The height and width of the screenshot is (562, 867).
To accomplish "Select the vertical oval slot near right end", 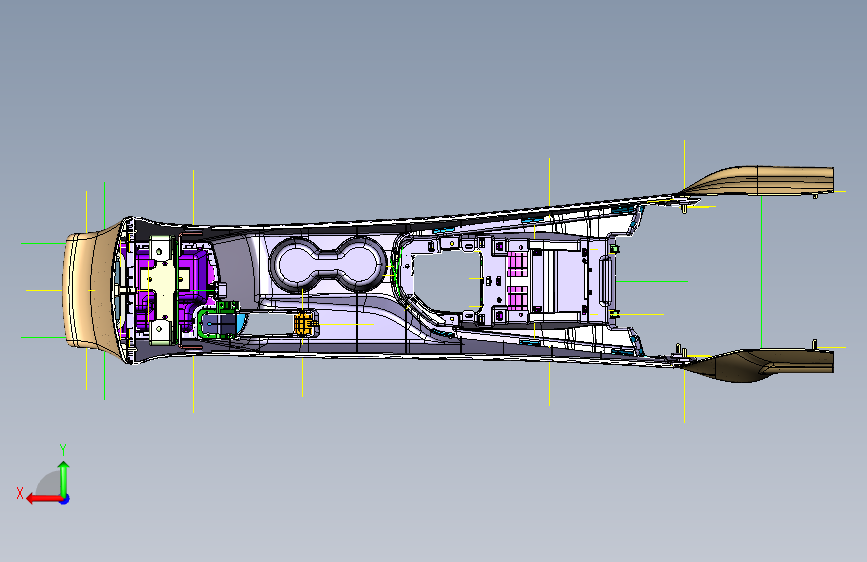I will [605, 280].
